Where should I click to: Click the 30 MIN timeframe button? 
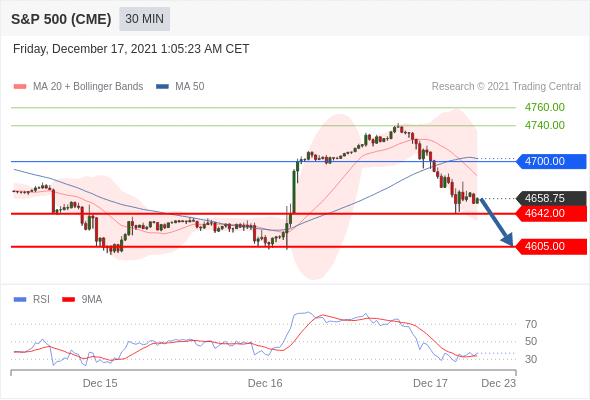144,19
